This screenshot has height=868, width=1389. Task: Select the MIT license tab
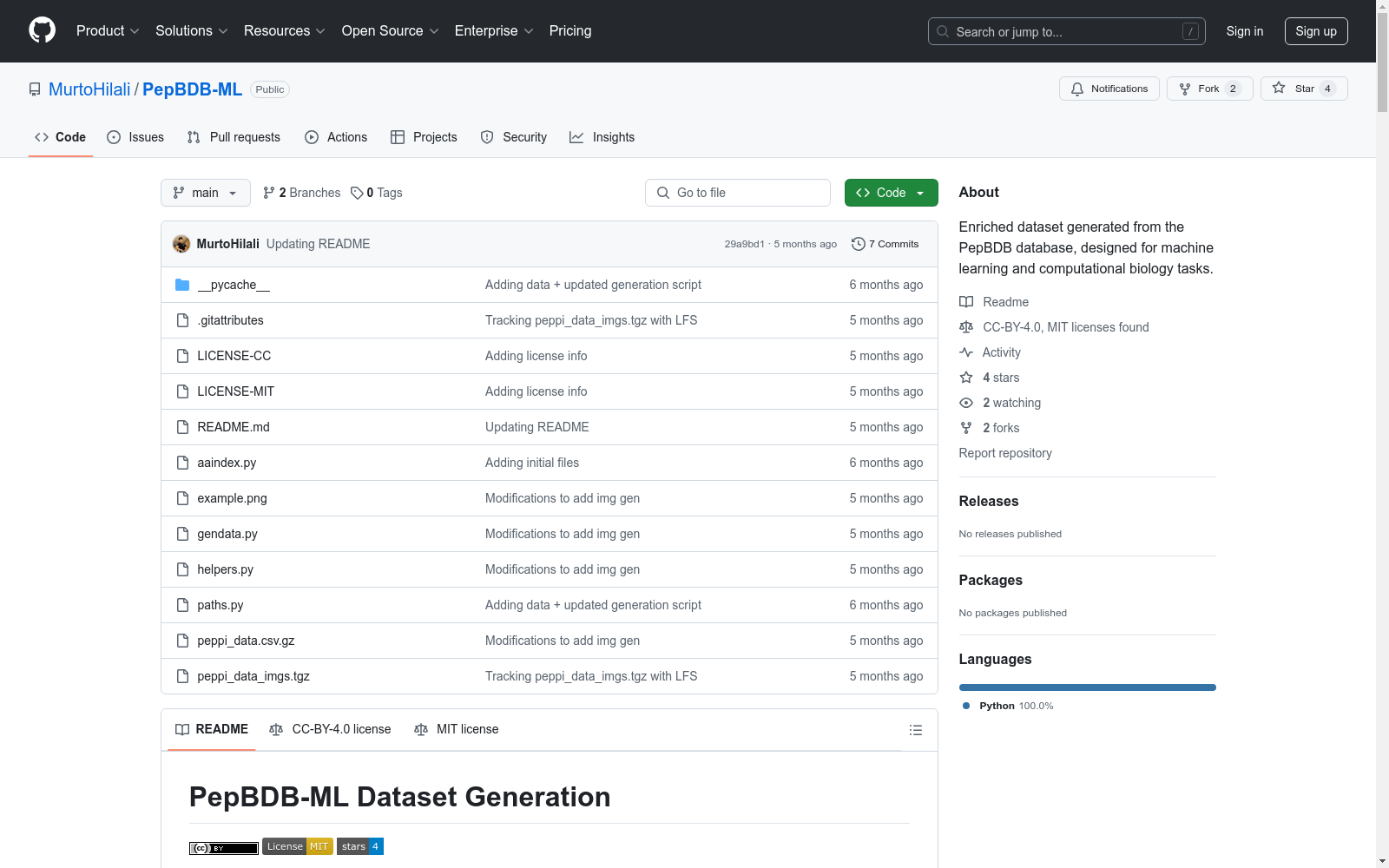pyautogui.click(x=457, y=729)
